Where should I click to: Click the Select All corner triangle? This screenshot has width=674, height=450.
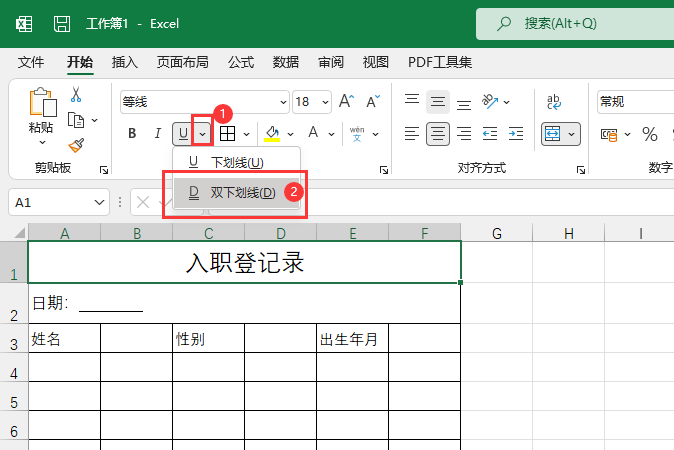click(x=20, y=233)
